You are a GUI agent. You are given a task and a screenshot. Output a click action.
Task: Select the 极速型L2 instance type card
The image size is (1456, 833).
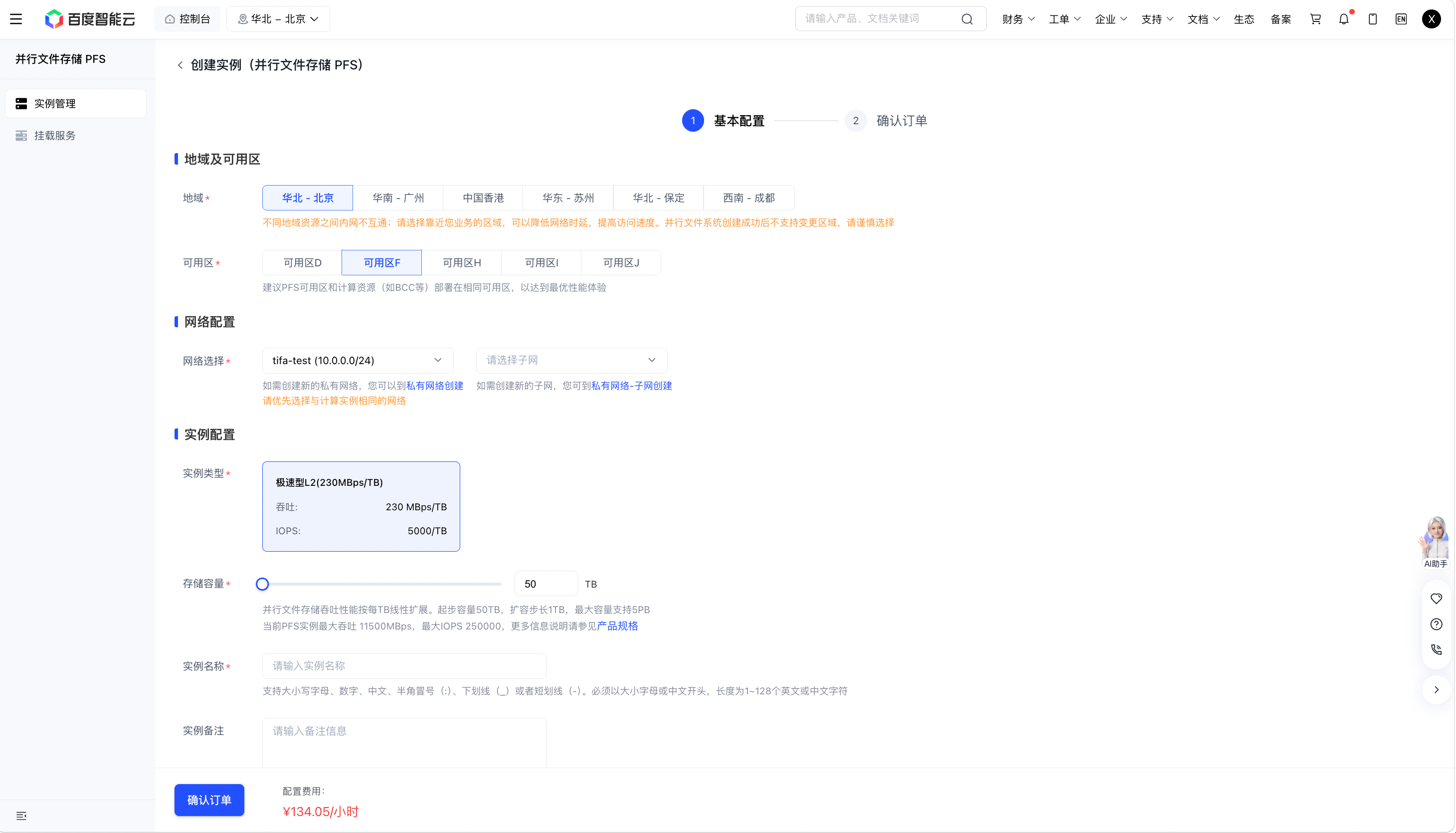coord(362,506)
